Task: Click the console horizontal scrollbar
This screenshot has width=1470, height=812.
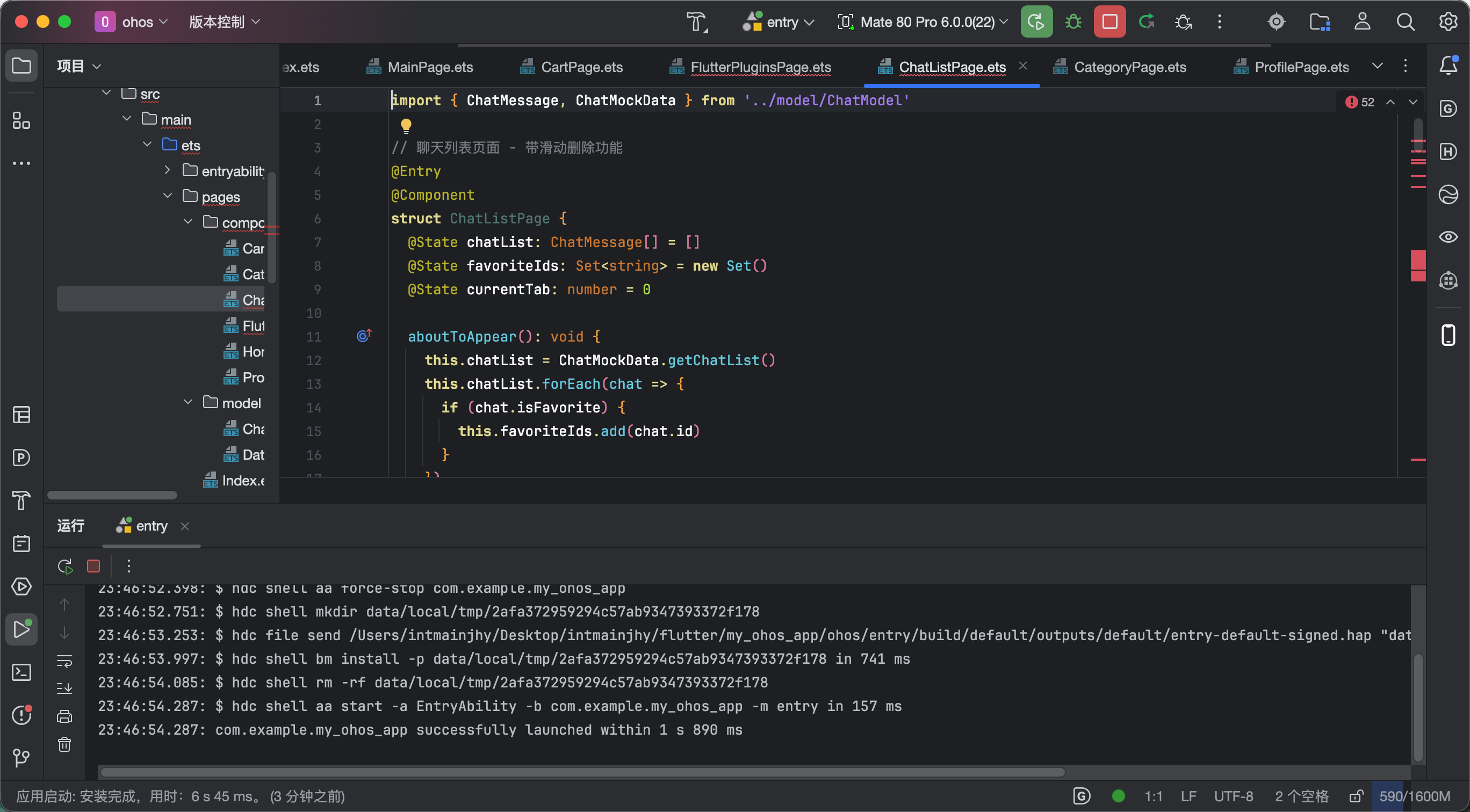Action: [x=582, y=772]
